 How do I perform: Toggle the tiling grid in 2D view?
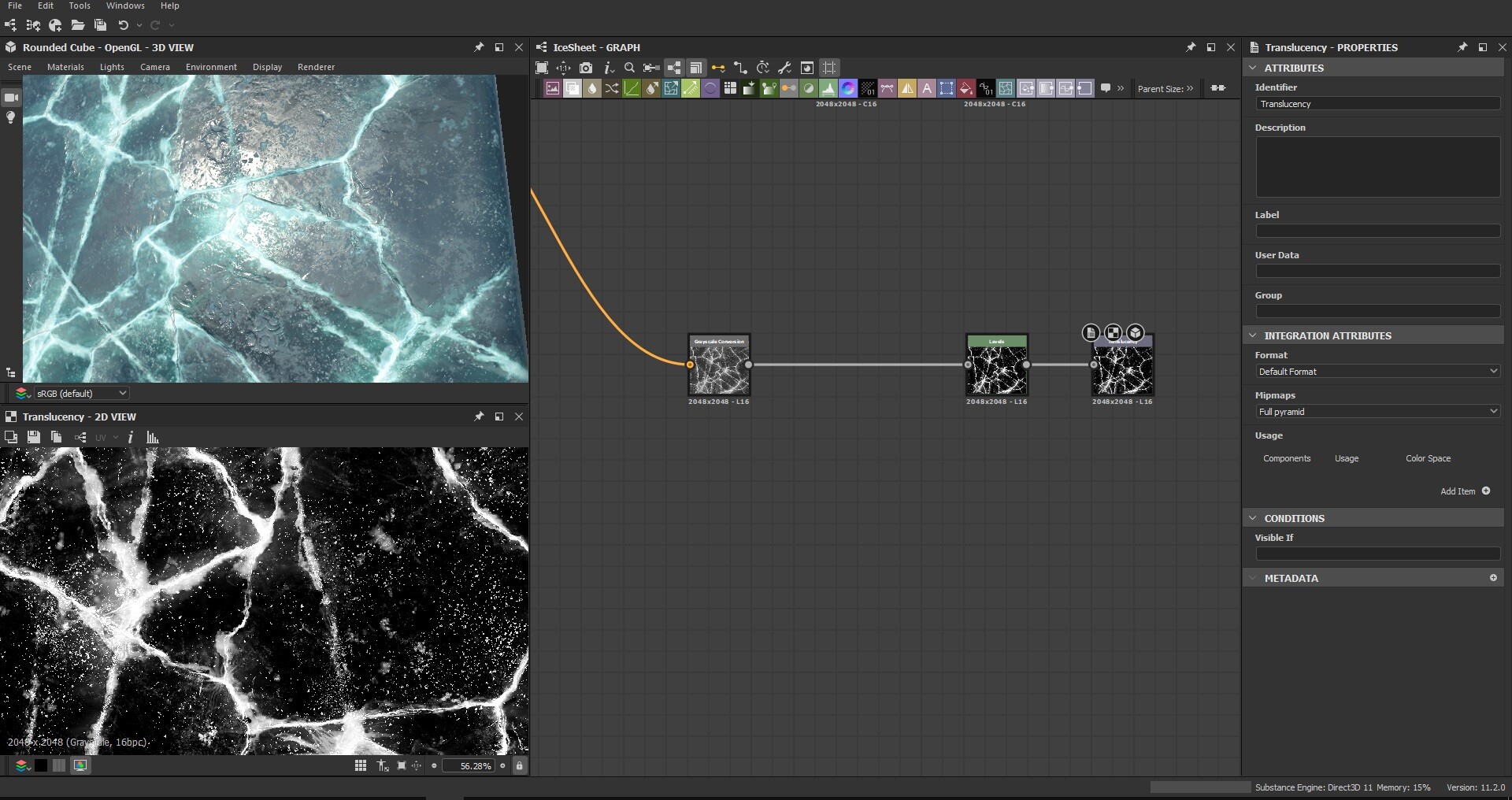(x=361, y=766)
